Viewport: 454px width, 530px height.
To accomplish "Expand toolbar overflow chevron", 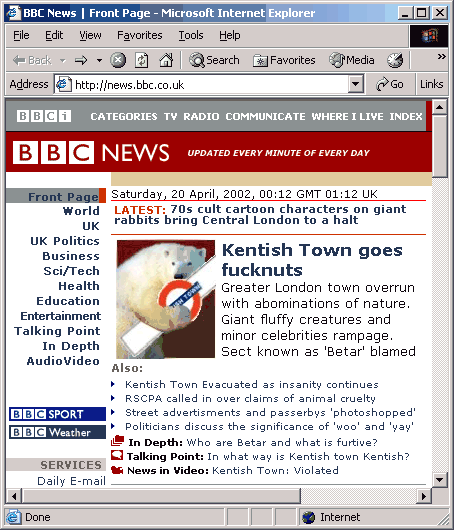I will (441, 56).
